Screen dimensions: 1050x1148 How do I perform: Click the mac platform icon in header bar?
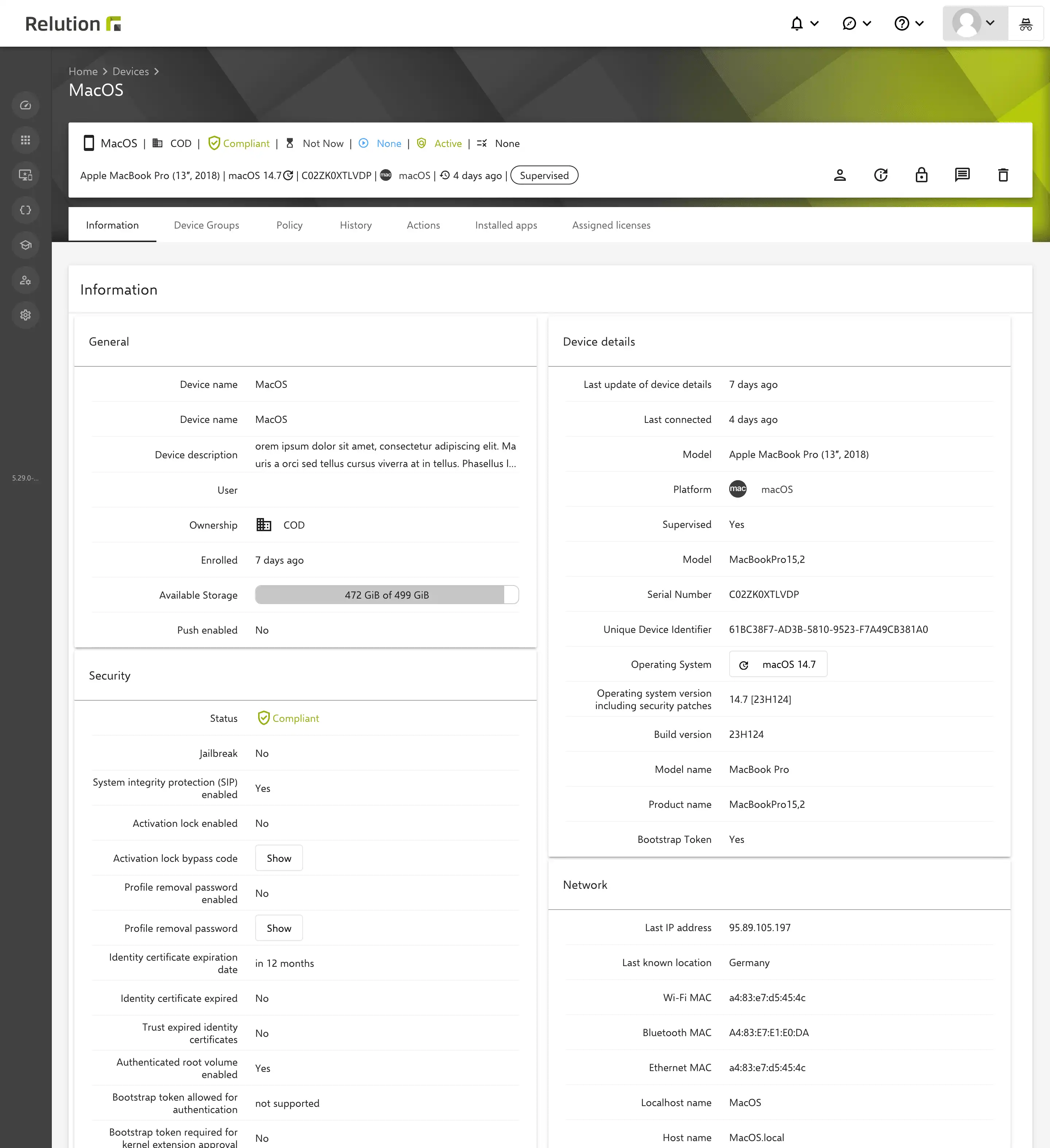(x=386, y=175)
